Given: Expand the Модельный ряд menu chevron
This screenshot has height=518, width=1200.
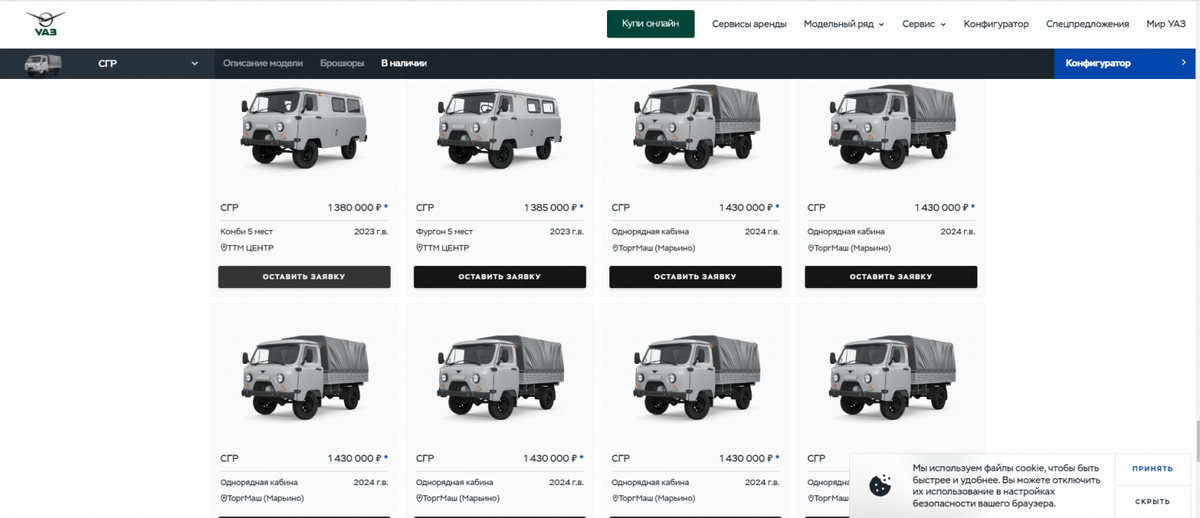Looking at the screenshot, I should tap(881, 25).
